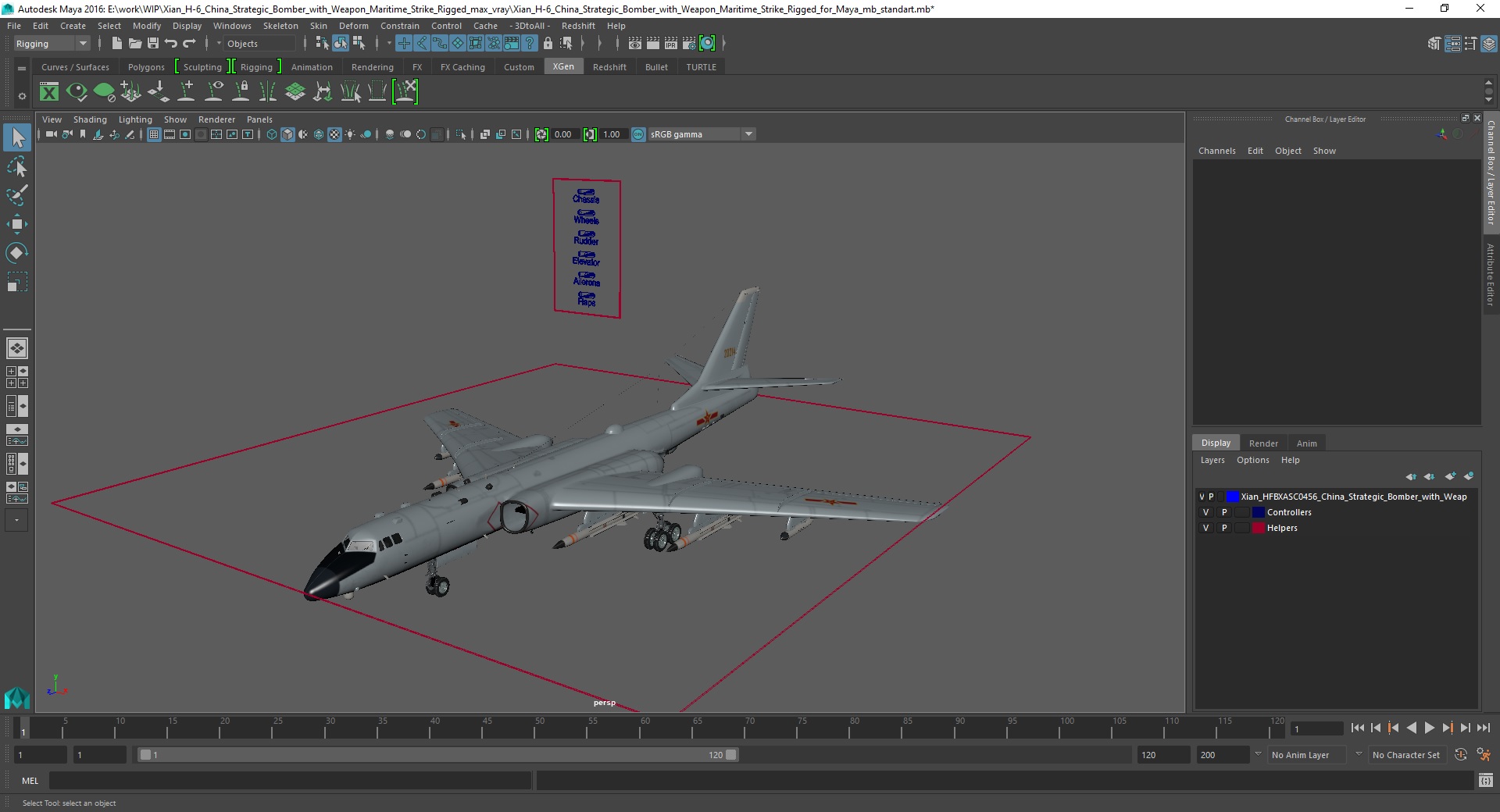
Task: Open the Script Editor icon
Action: 1485,780
